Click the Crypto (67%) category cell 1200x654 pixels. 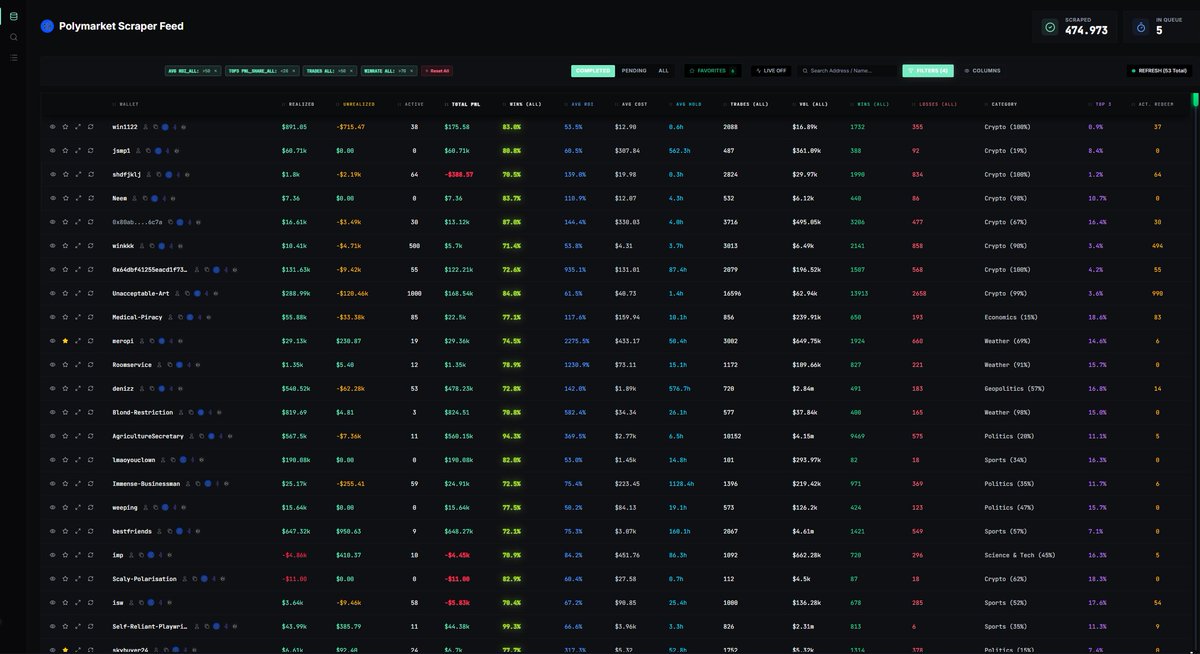(x=1006, y=222)
